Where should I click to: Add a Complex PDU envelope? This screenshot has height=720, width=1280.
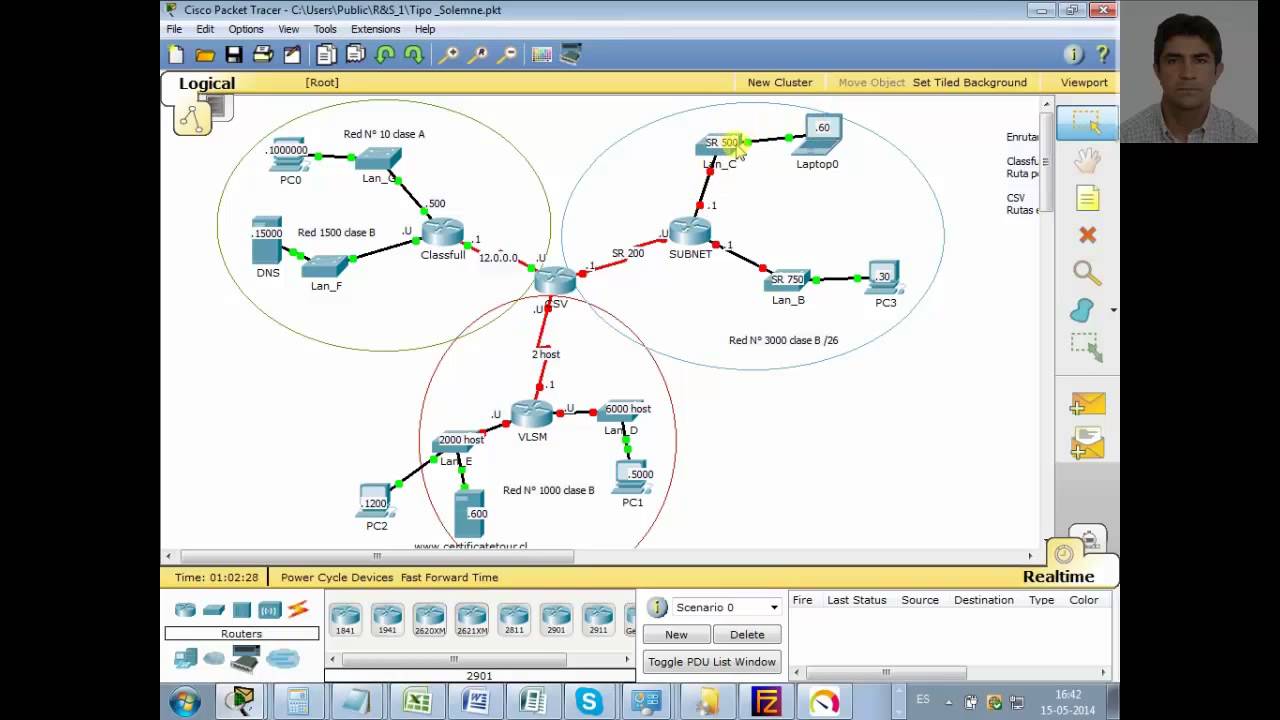pyautogui.click(x=1087, y=443)
